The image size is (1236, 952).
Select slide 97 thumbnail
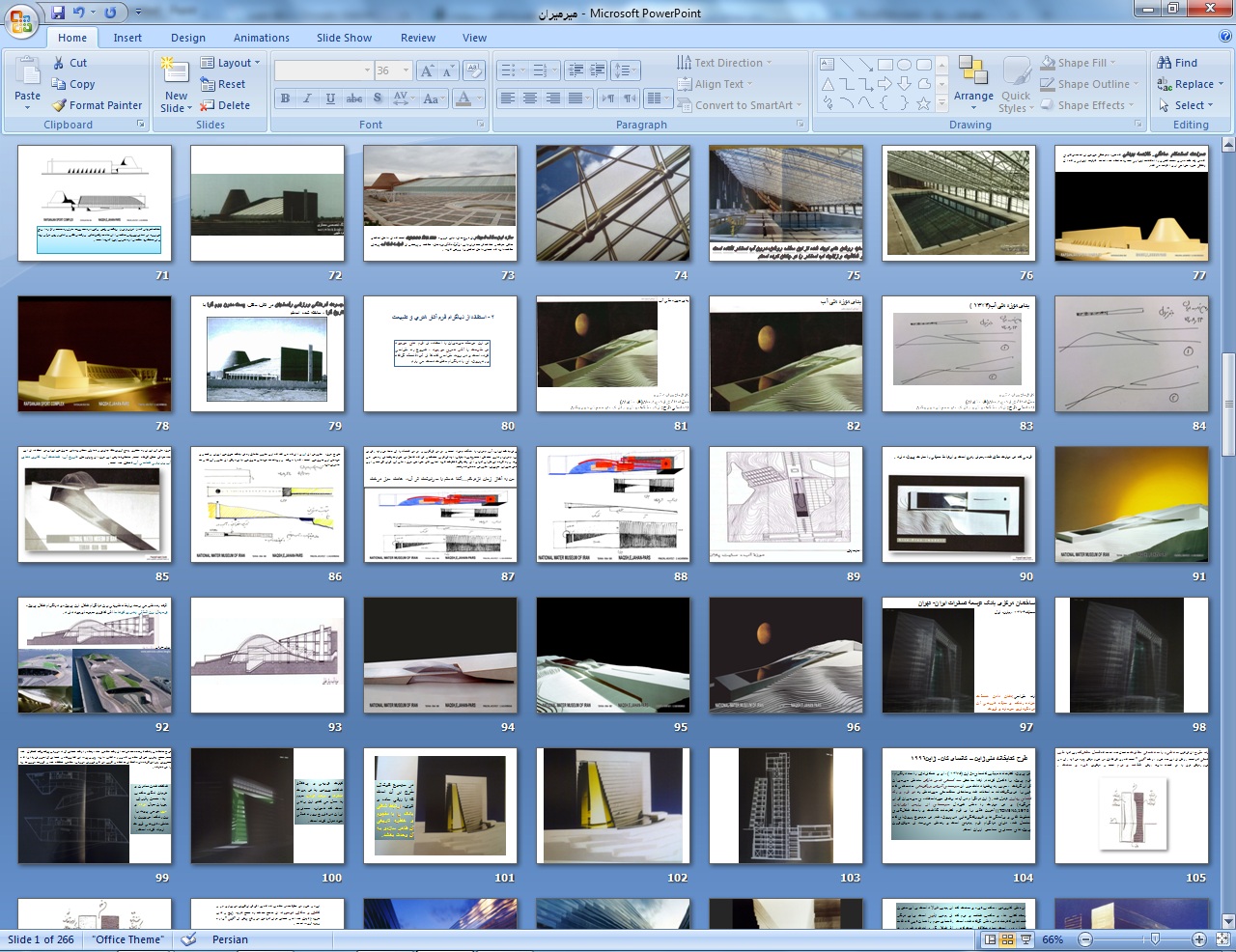tap(959, 656)
